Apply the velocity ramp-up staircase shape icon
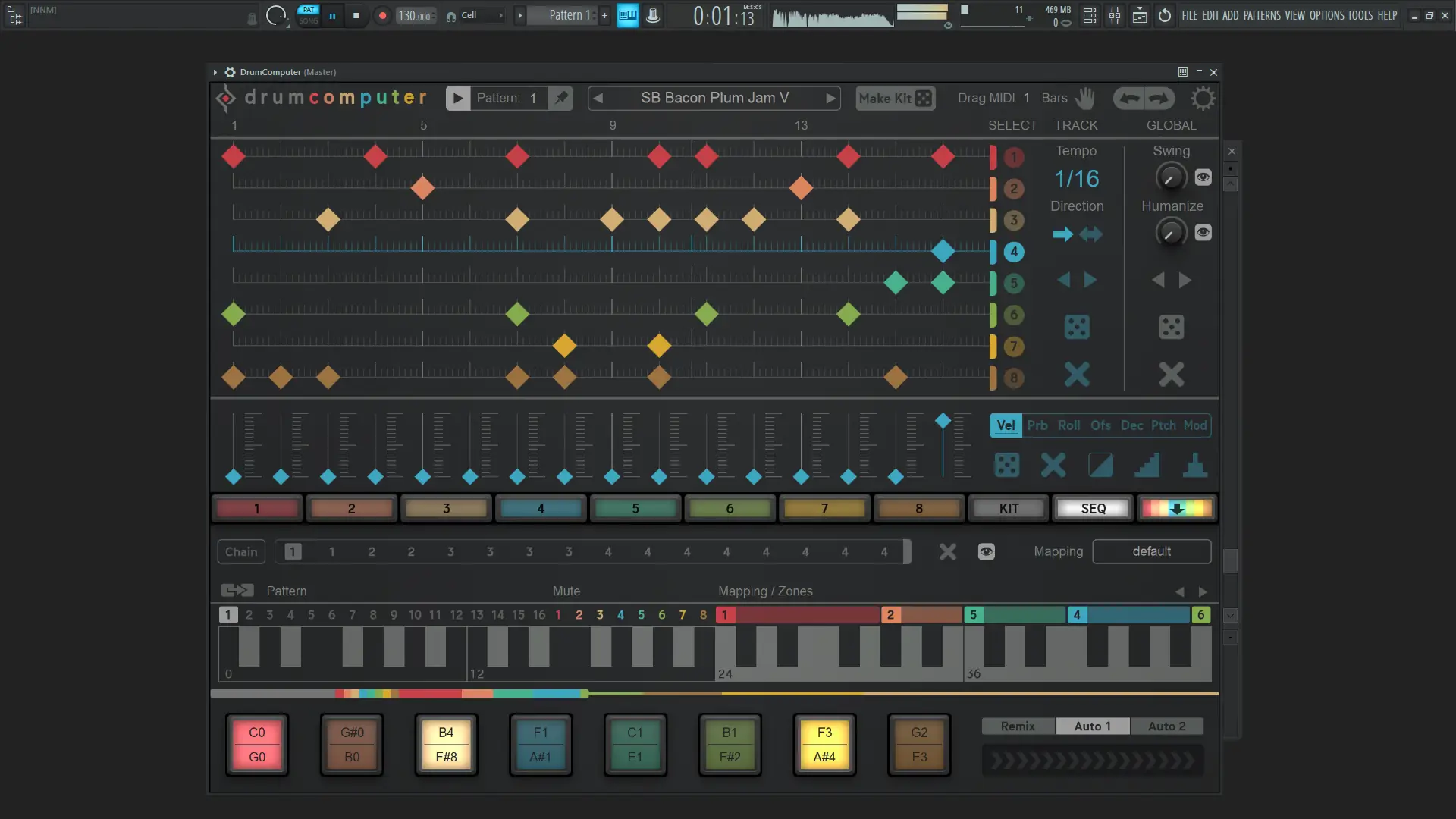1456x819 pixels. pyautogui.click(x=1147, y=465)
